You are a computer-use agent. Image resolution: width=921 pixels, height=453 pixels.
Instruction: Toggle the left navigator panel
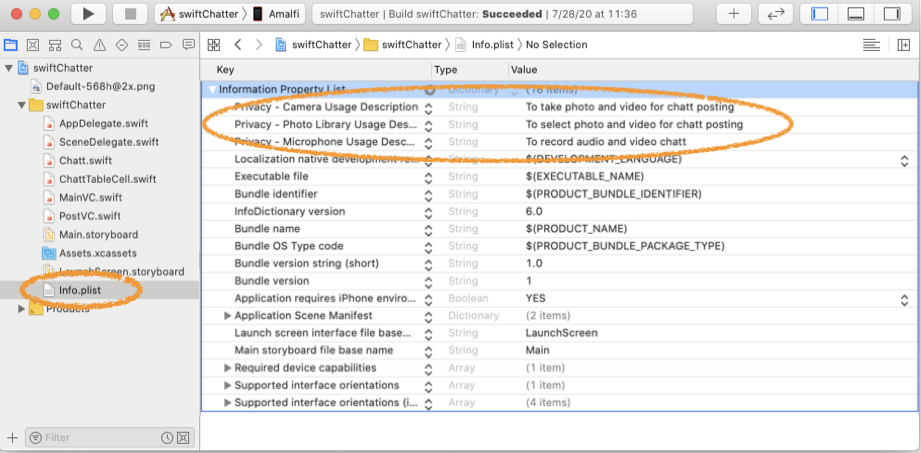pyautogui.click(x=820, y=14)
